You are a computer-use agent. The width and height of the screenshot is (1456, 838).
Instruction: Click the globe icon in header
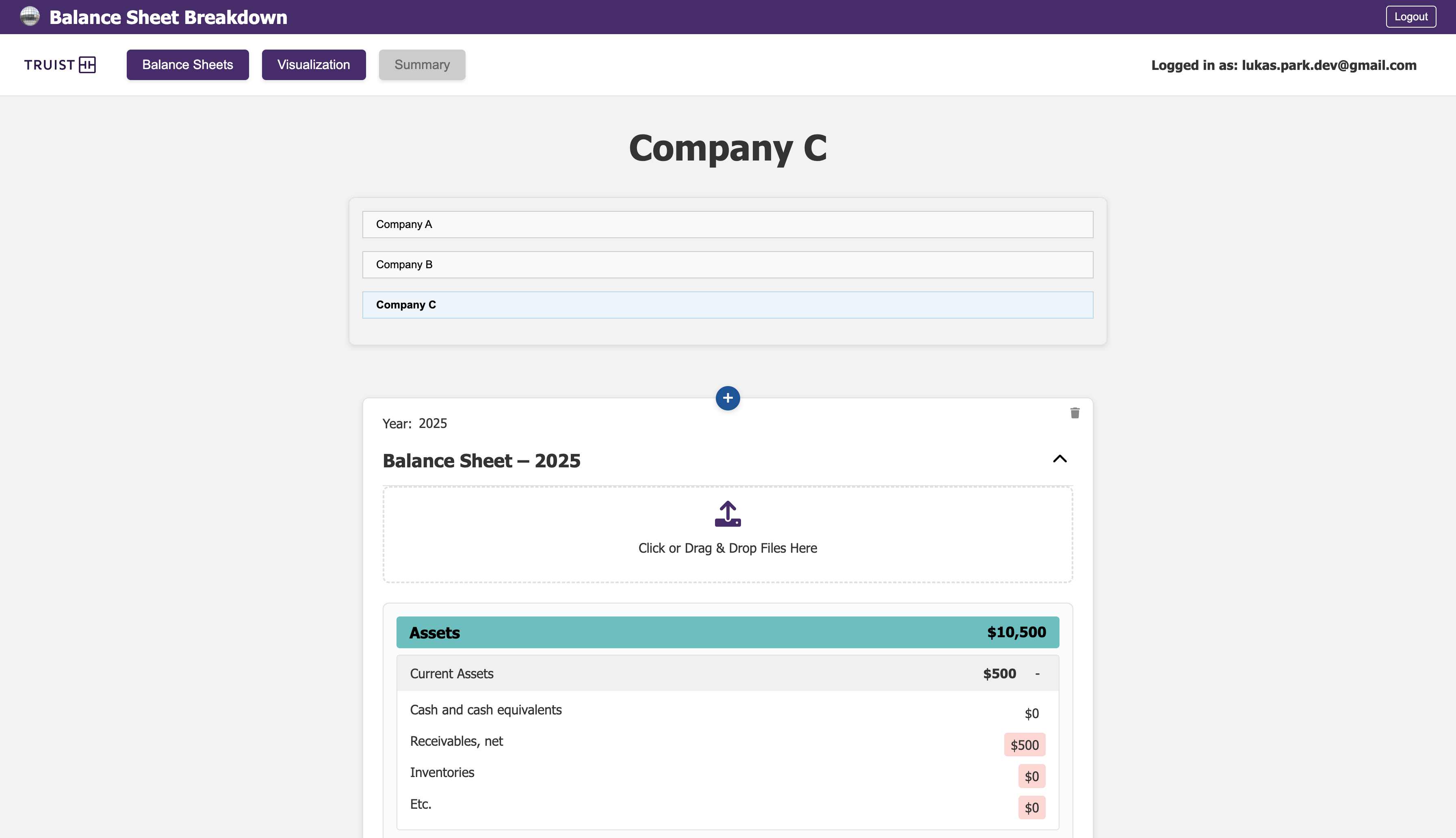pos(29,16)
